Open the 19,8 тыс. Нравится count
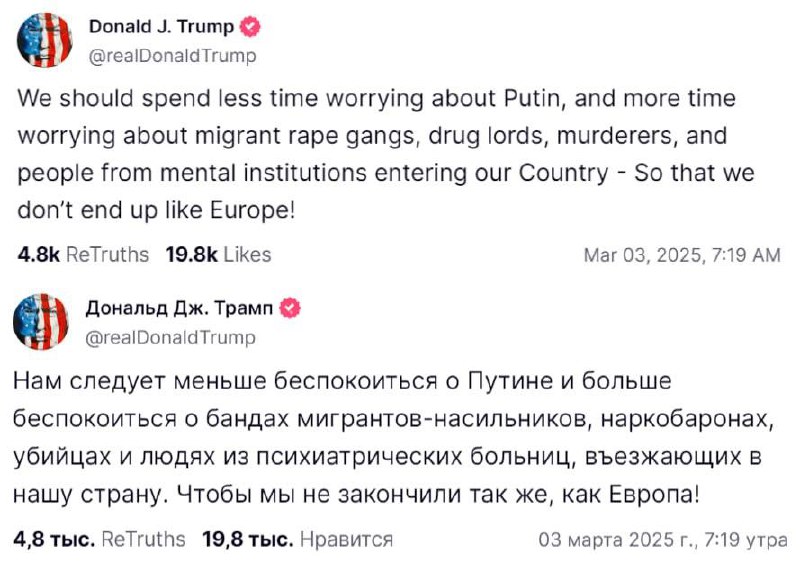The image size is (800, 562). (x=297, y=539)
